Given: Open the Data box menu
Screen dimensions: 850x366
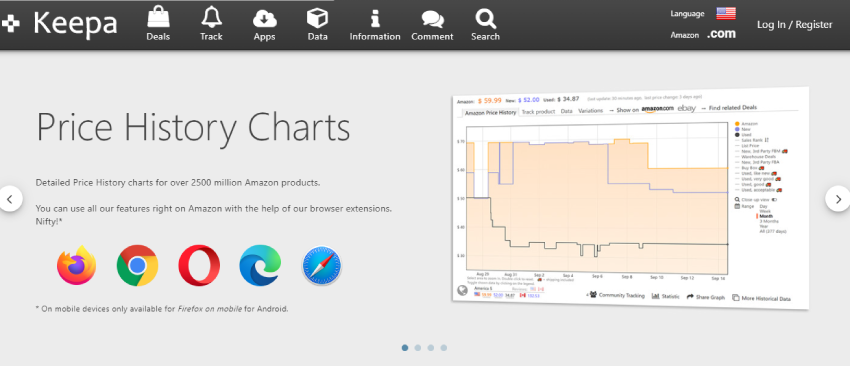Looking at the screenshot, I should 317,24.
